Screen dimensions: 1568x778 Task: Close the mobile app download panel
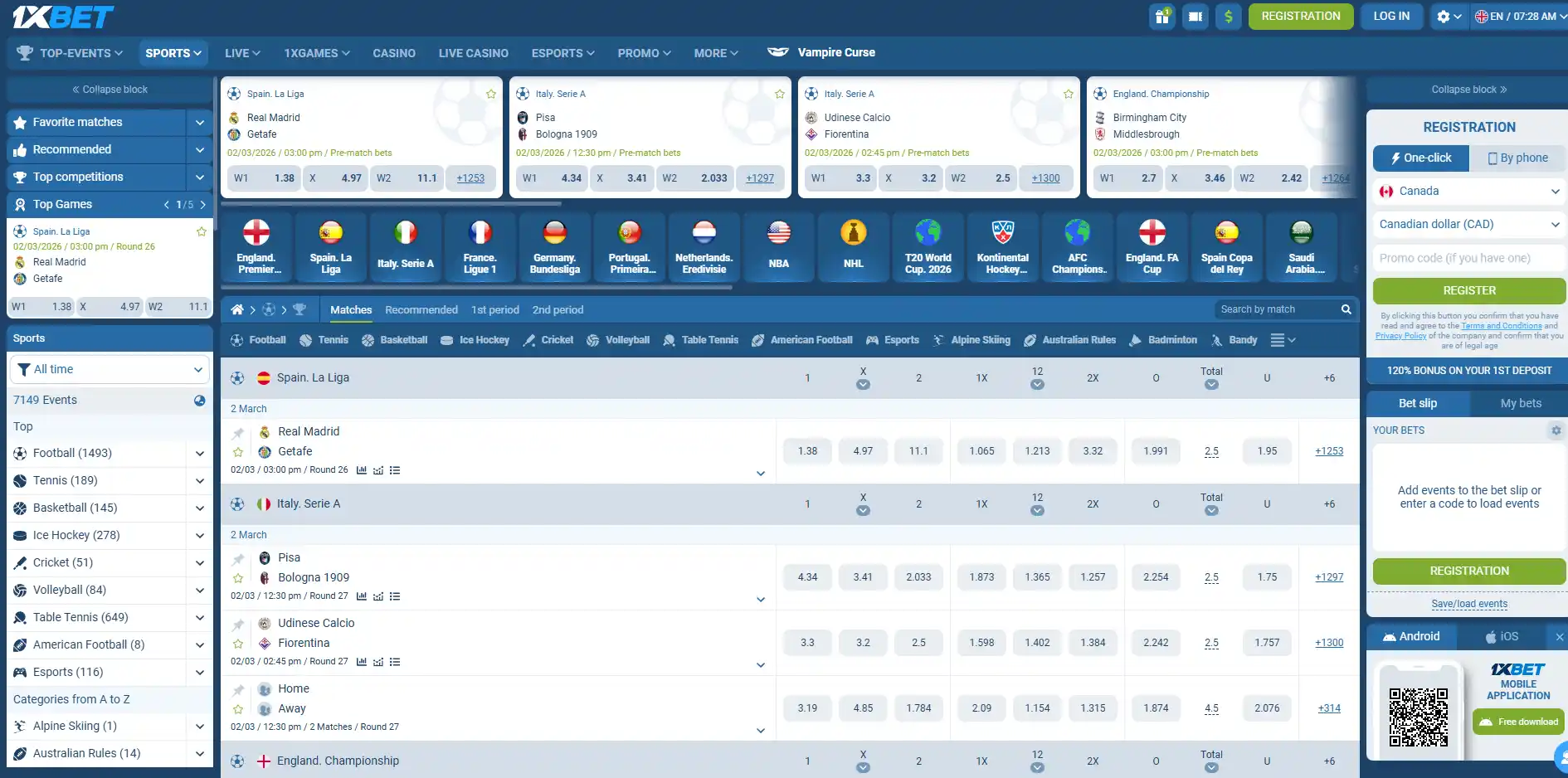point(1559,637)
